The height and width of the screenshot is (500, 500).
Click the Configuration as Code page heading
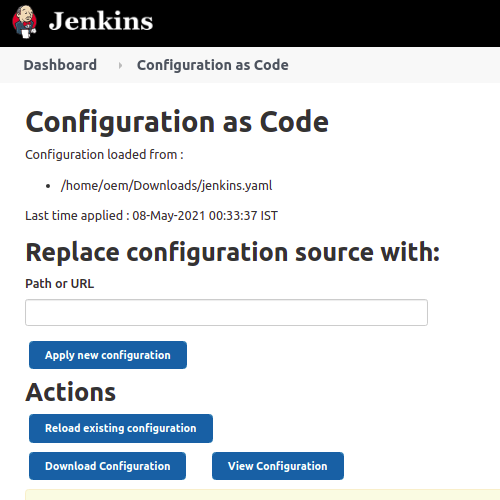(x=177, y=122)
